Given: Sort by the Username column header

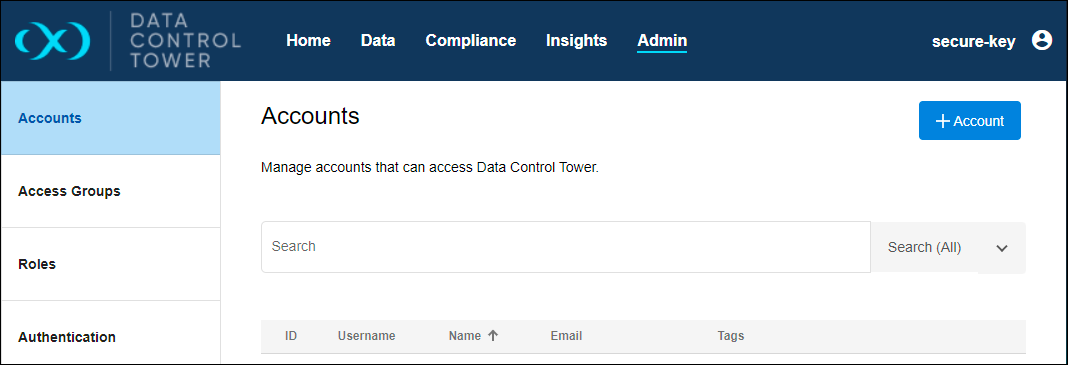Looking at the screenshot, I should pyautogui.click(x=366, y=336).
